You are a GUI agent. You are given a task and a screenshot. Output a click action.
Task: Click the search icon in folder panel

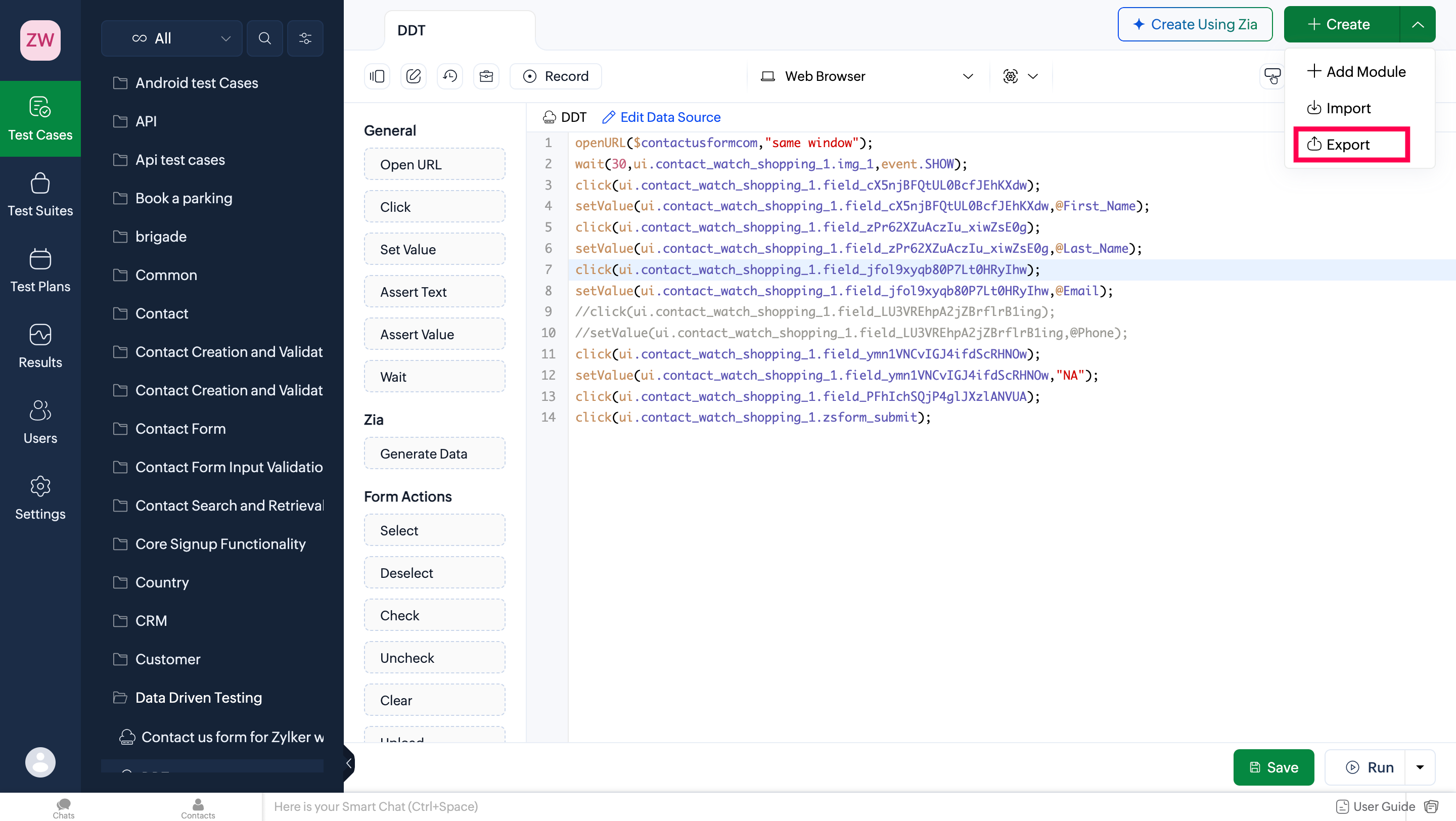(264, 38)
